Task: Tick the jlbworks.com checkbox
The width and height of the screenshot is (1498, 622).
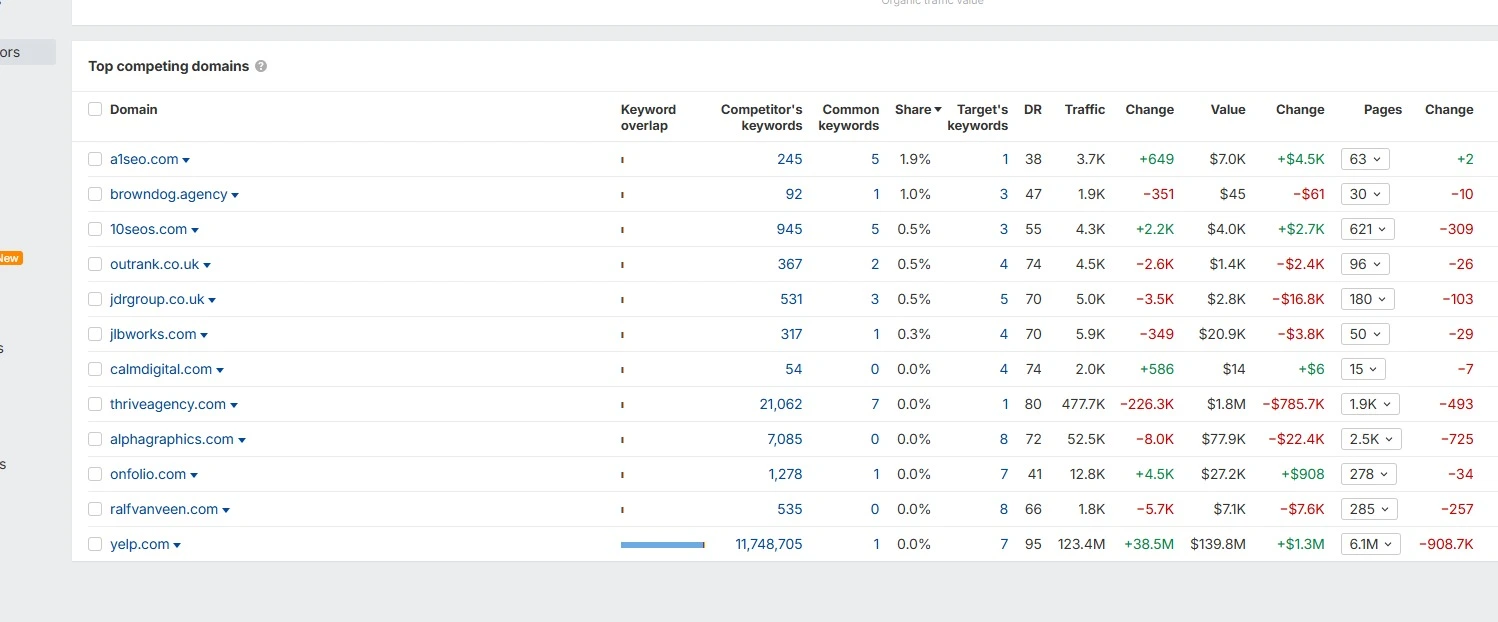Action: [95, 334]
